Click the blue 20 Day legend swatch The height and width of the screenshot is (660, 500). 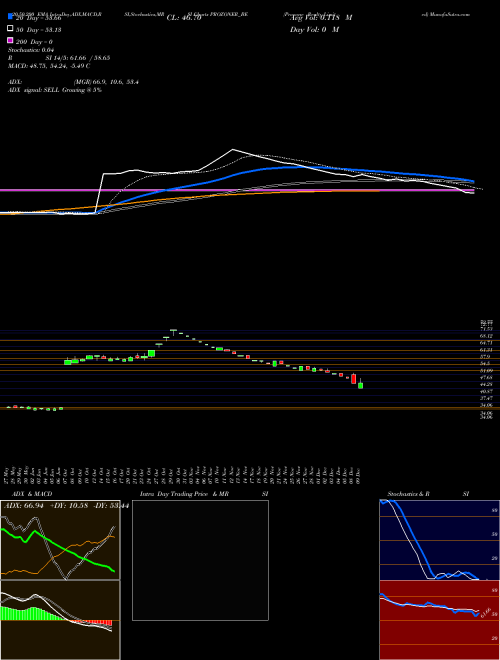point(10,16)
